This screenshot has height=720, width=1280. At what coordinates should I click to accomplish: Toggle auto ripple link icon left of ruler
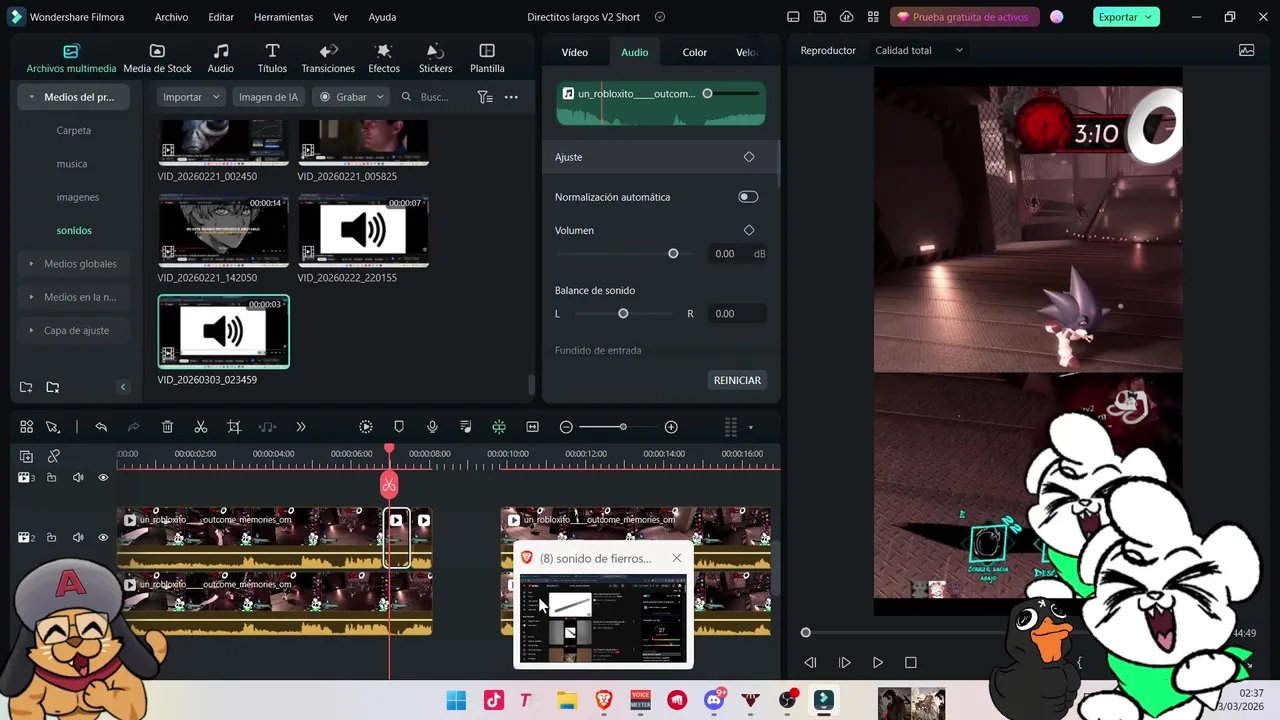tap(54, 456)
